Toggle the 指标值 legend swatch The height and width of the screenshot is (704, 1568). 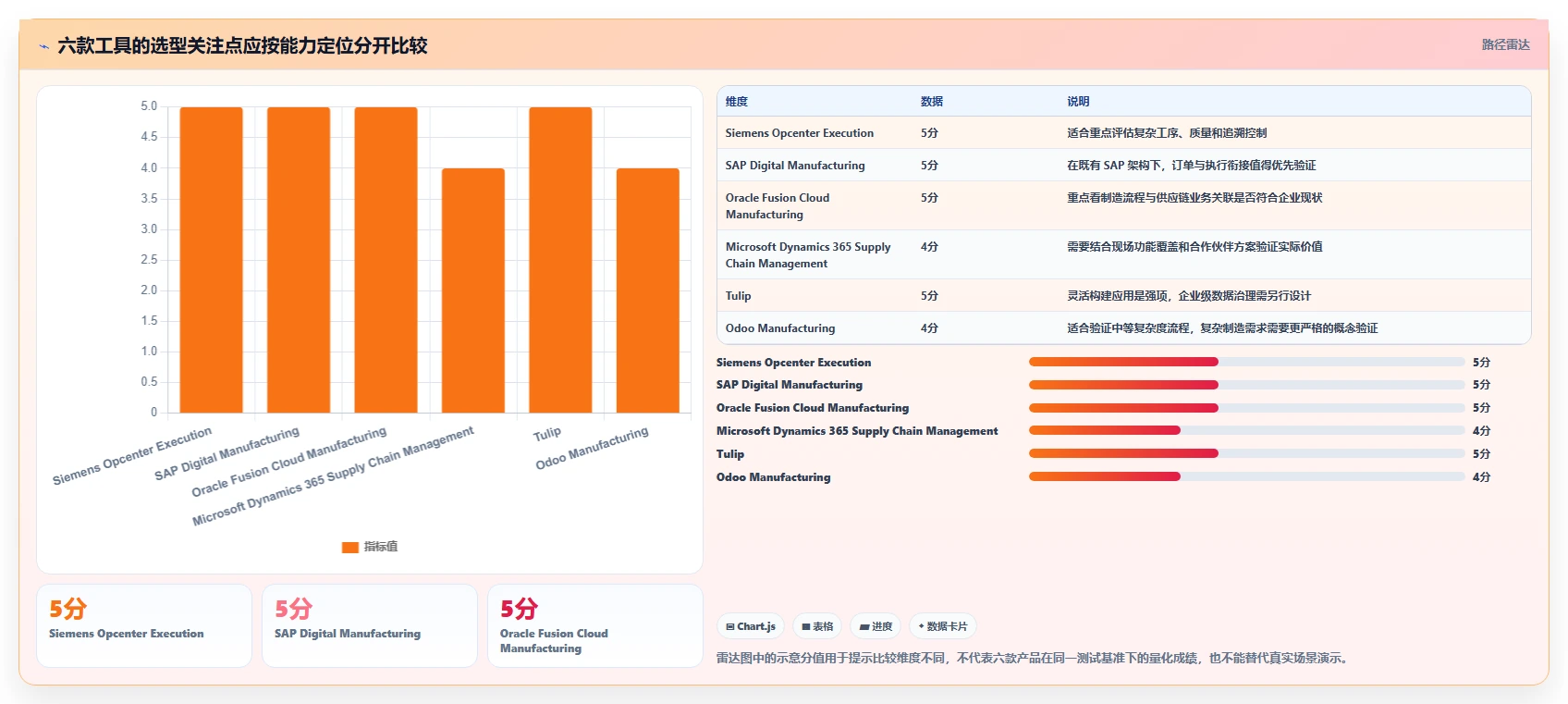(x=350, y=547)
